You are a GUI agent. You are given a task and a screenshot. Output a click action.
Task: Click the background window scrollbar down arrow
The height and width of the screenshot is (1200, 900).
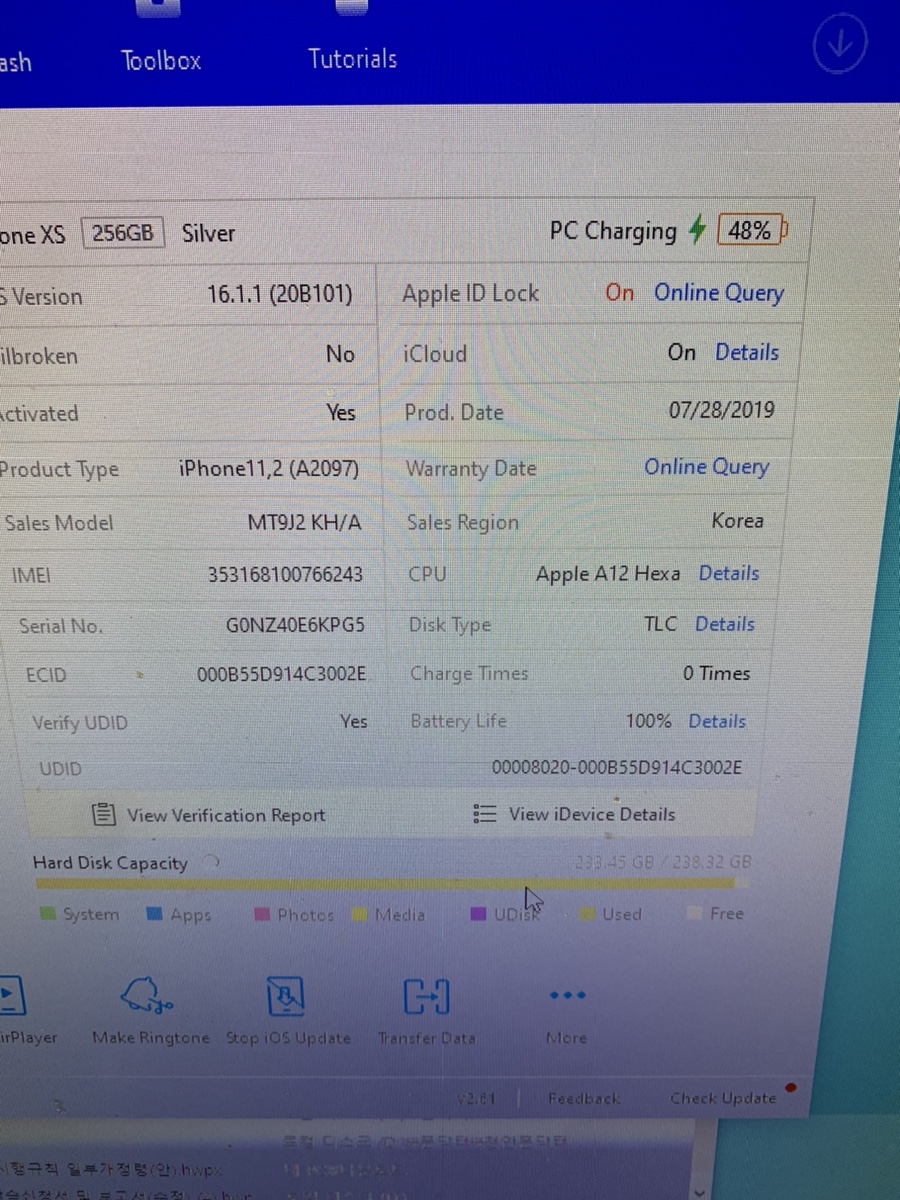tap(700, 1192)
